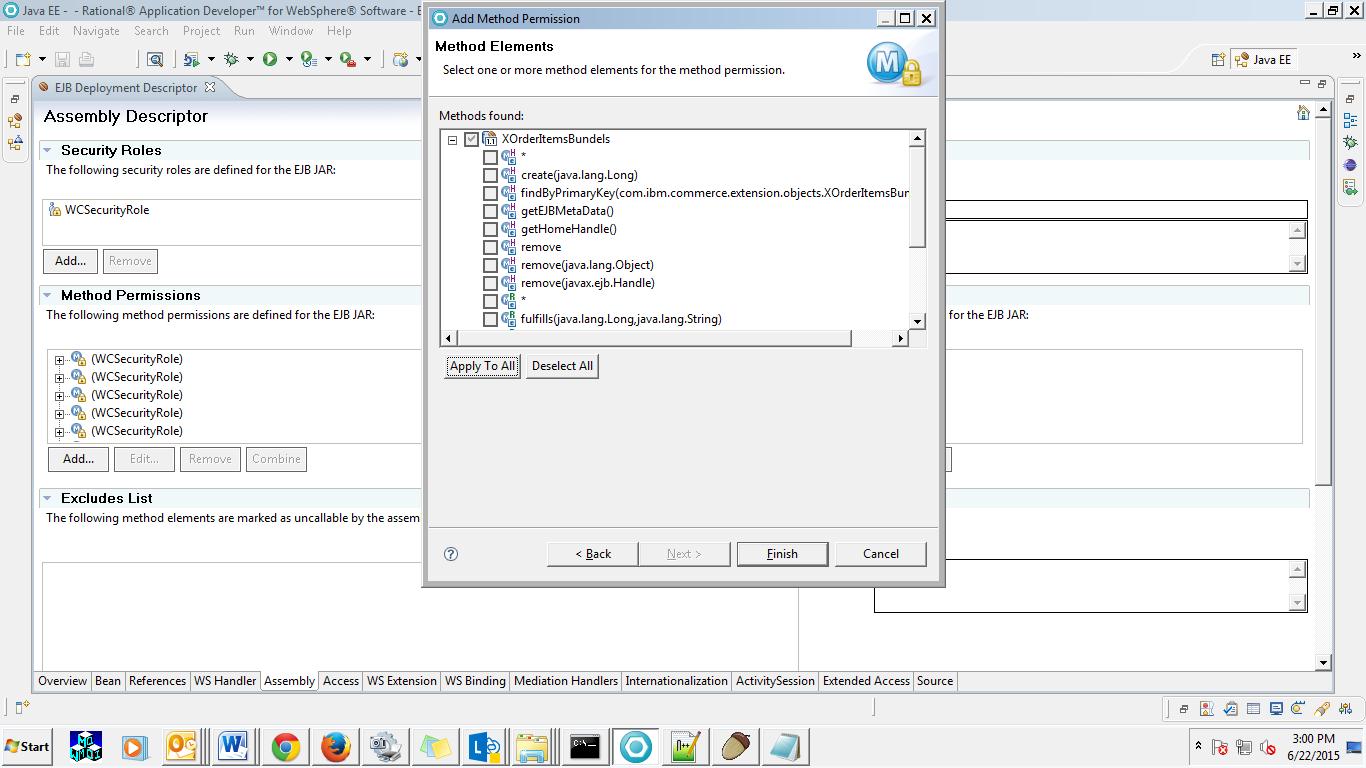Click the Finish button
Image resolution: width=1366 pixels, height=768 pixels.
click(782, 553)
